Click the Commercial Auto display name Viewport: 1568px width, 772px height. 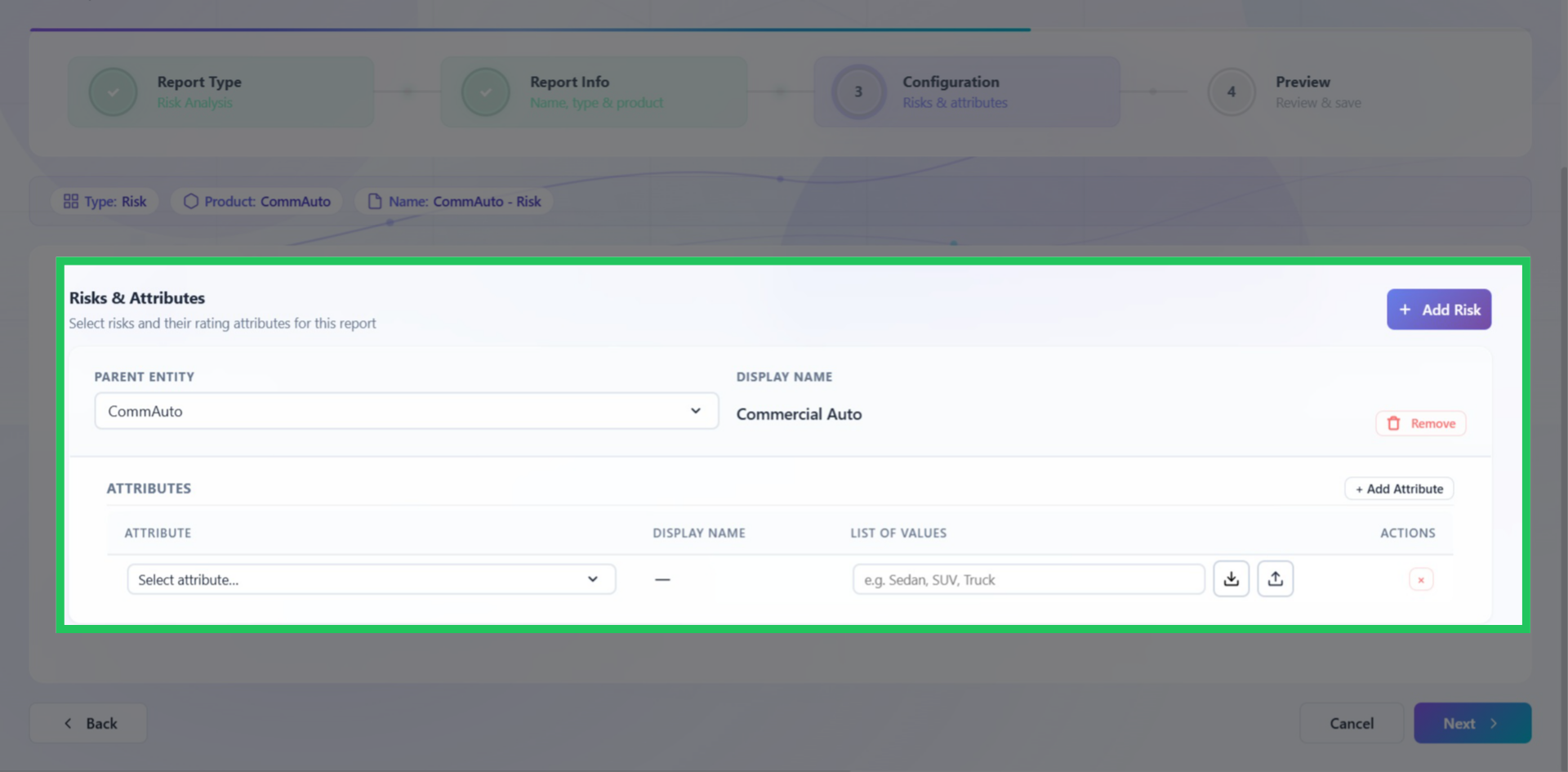point(799,414)
